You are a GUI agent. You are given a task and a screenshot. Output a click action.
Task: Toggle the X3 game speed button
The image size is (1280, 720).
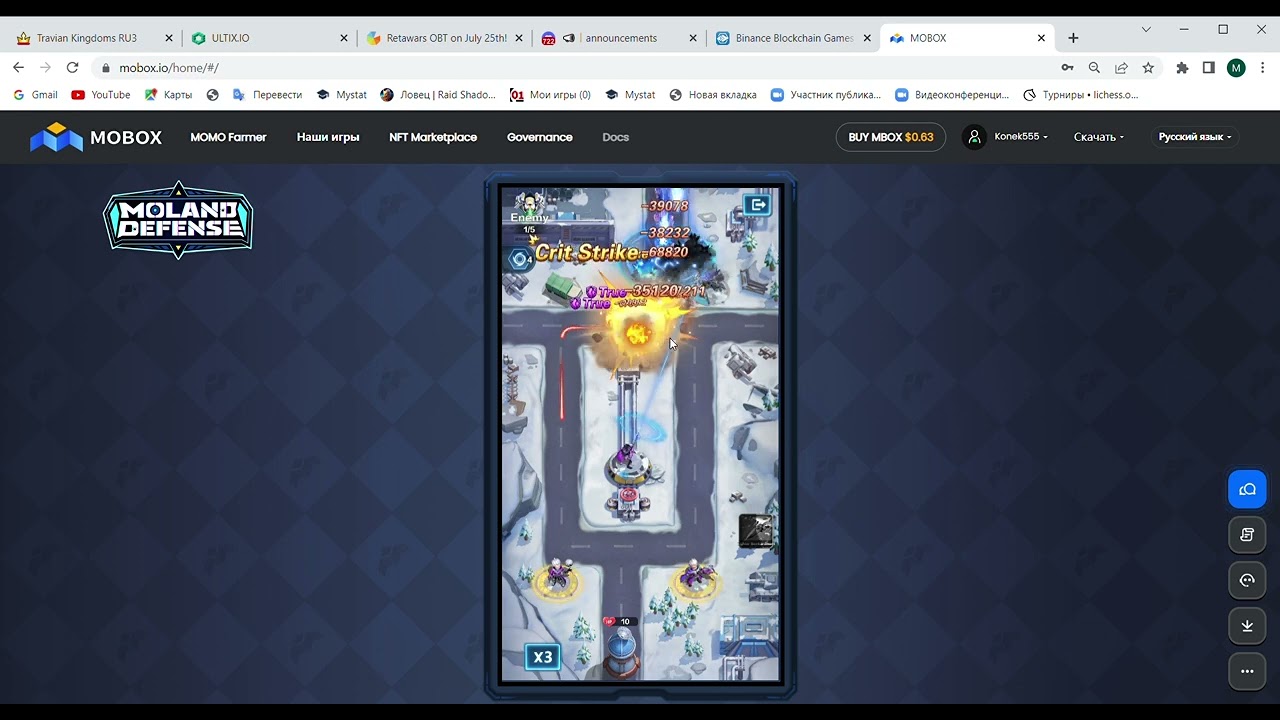pos(542,657)
